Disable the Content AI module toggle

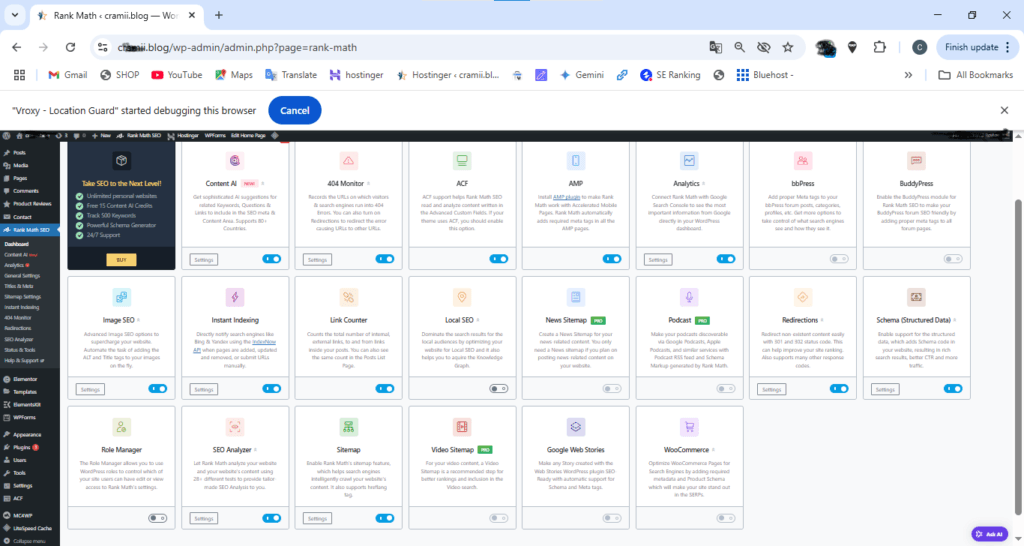[272, 259]
